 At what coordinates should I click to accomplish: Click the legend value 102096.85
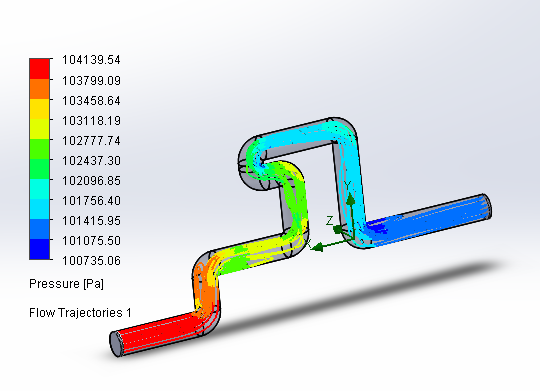click(x=91, y=181)
